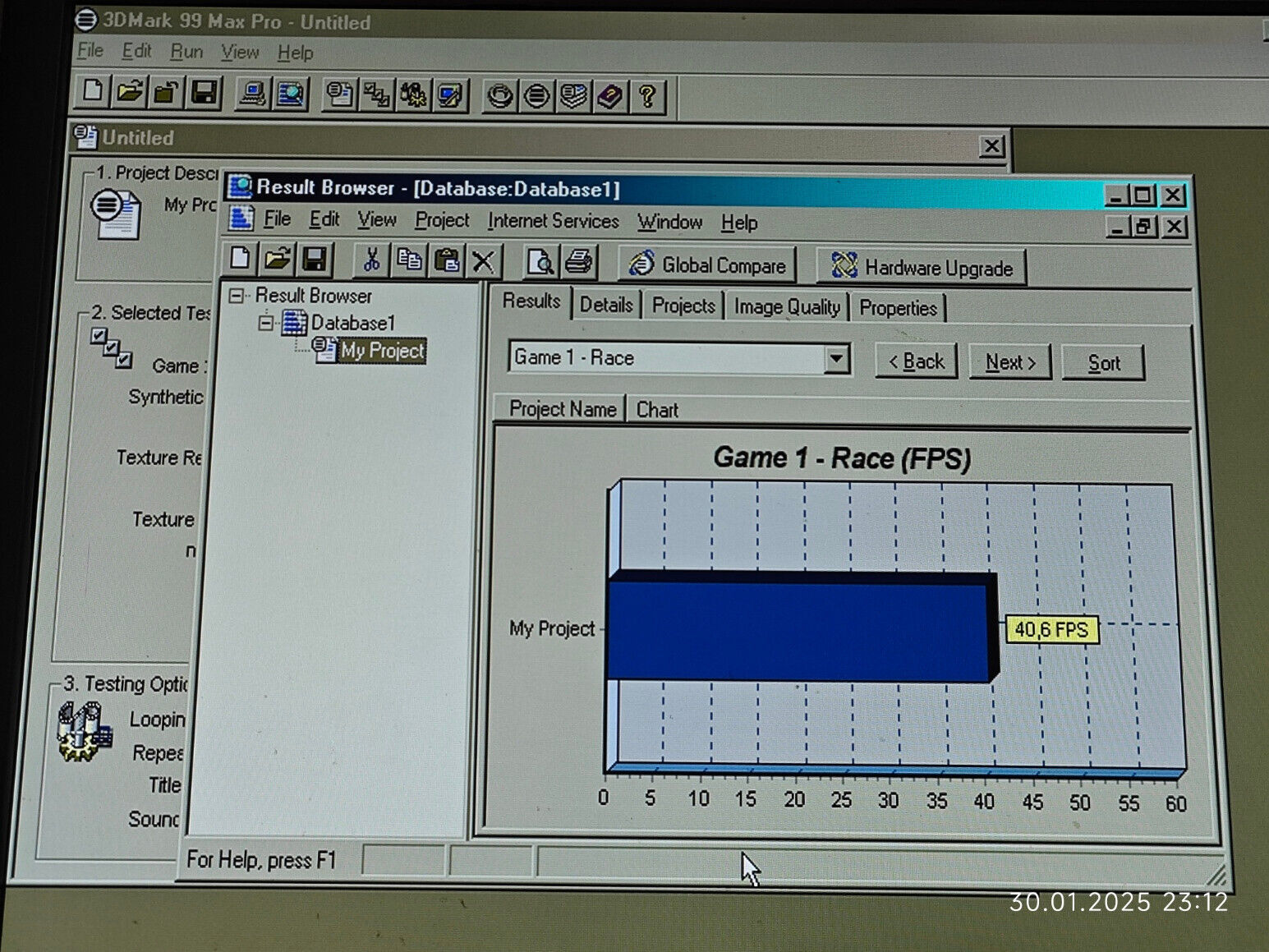This screenshot has width=1269, height=952.
Task: Click the My Project axis label
Action: (551, 629)
